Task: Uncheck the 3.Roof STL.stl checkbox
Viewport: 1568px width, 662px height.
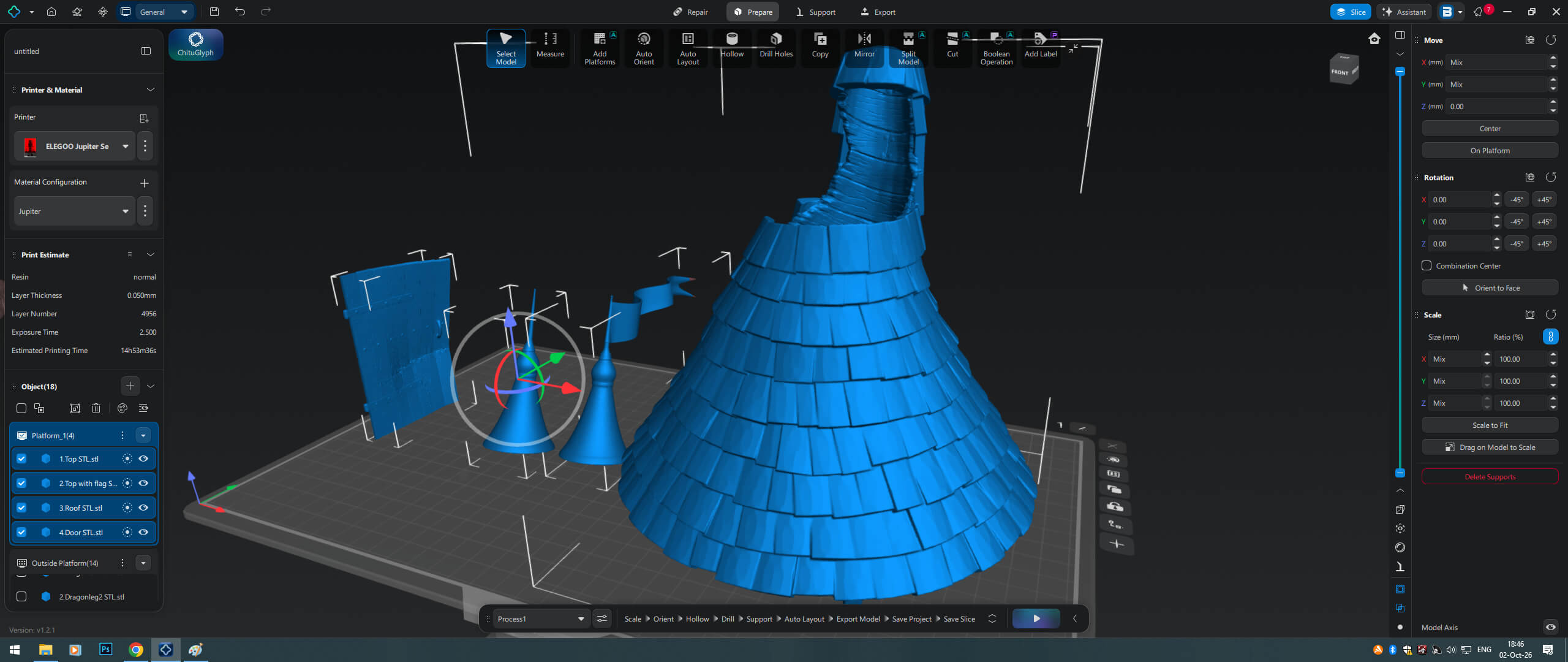Action: tap(21, 508)
